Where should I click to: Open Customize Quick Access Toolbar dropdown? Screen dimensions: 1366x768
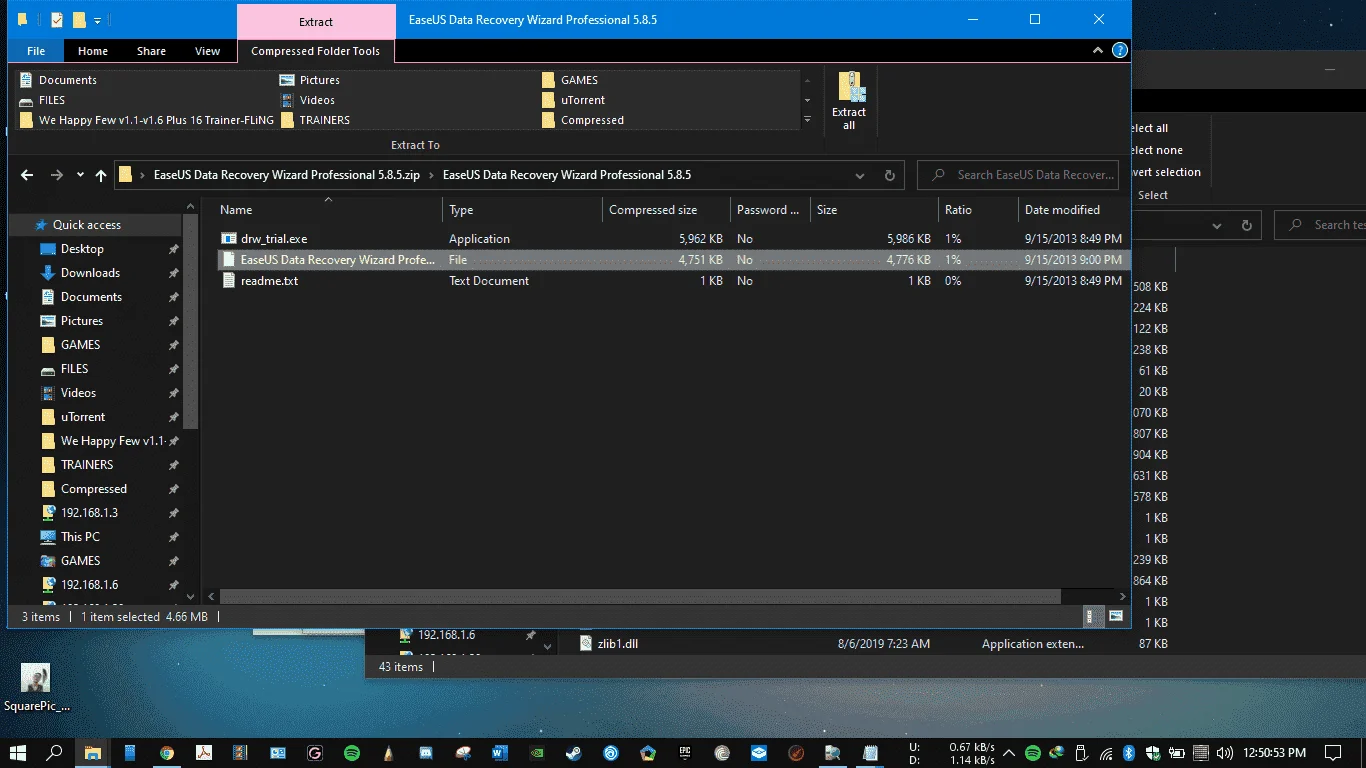point(97,20)
